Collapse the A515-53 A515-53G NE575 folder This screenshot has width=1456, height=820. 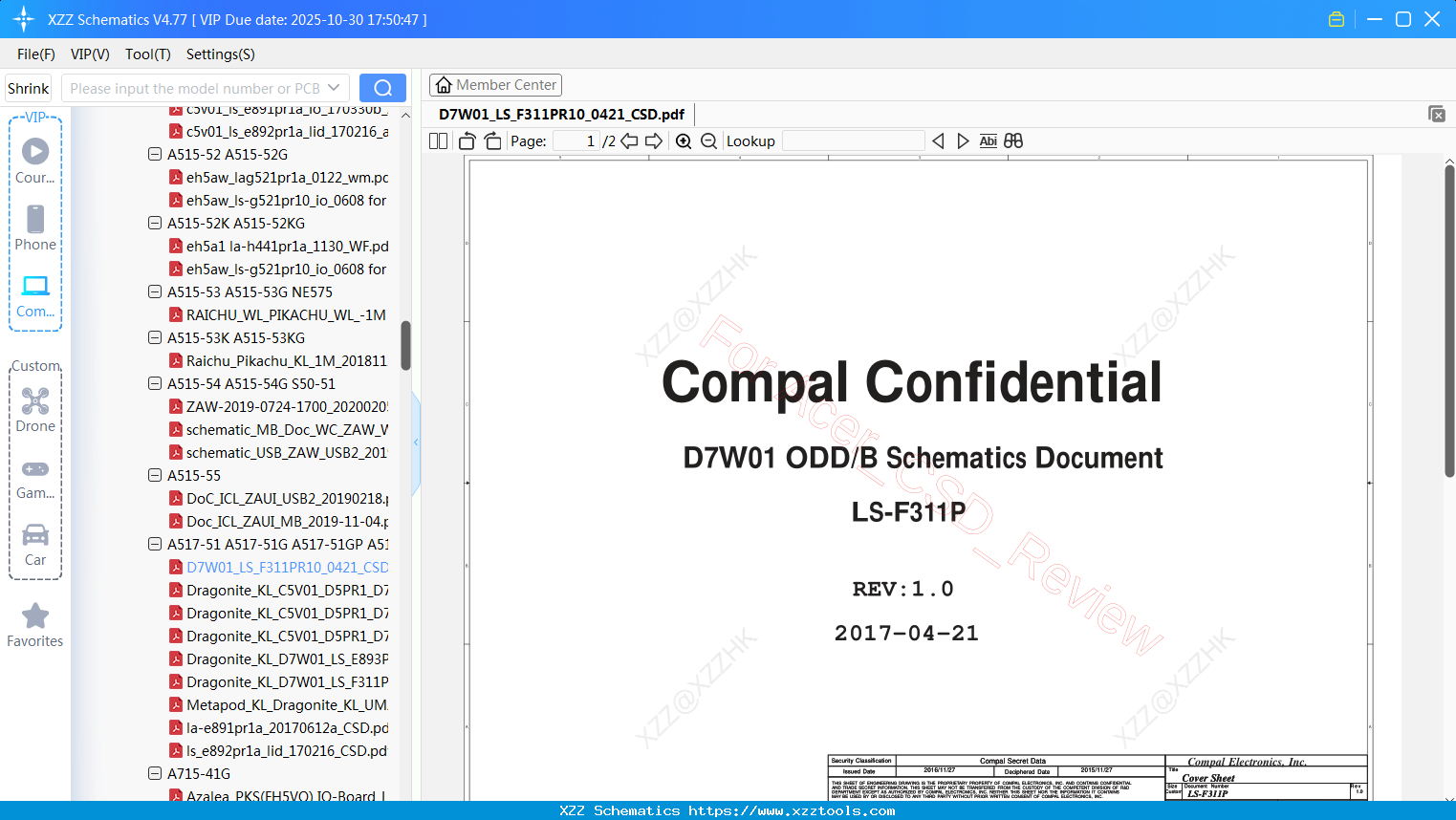tap(155, 291)
